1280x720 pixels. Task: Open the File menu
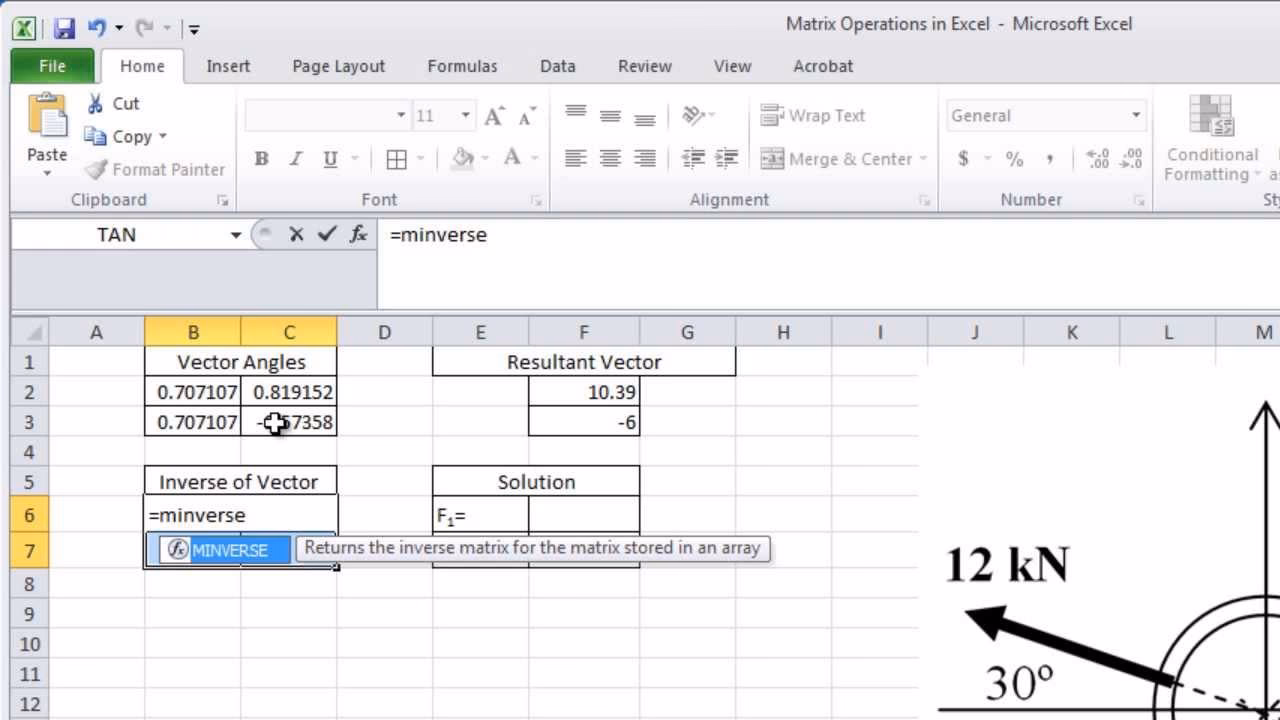51,66
